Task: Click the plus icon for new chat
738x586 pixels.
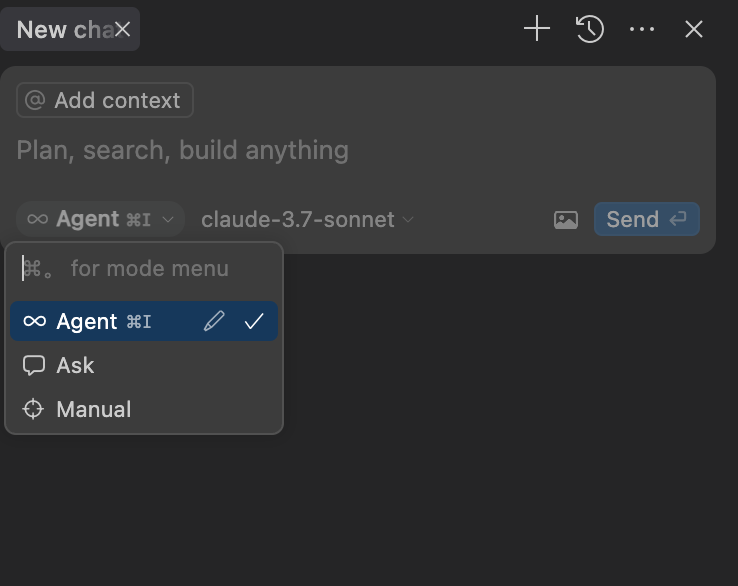Action: coord(537,29)
